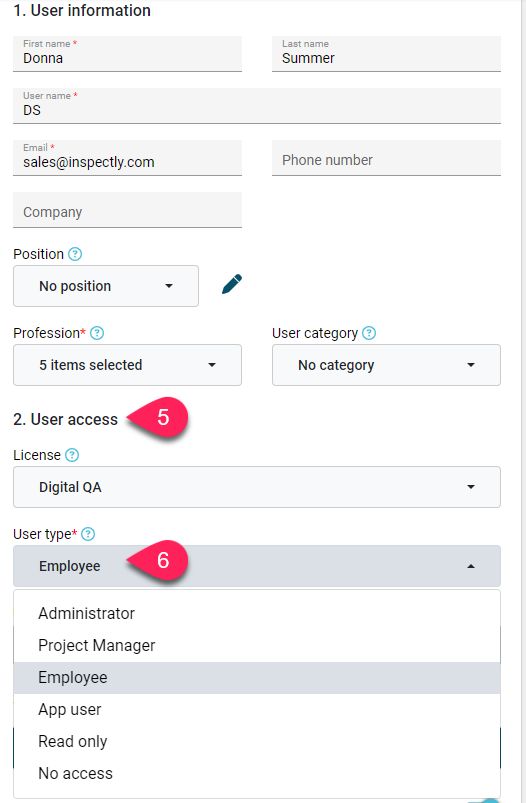The image size is (526, 803).
Task: Open the Profession 5 items selected dropdown
Action: [x=128, y=365]
